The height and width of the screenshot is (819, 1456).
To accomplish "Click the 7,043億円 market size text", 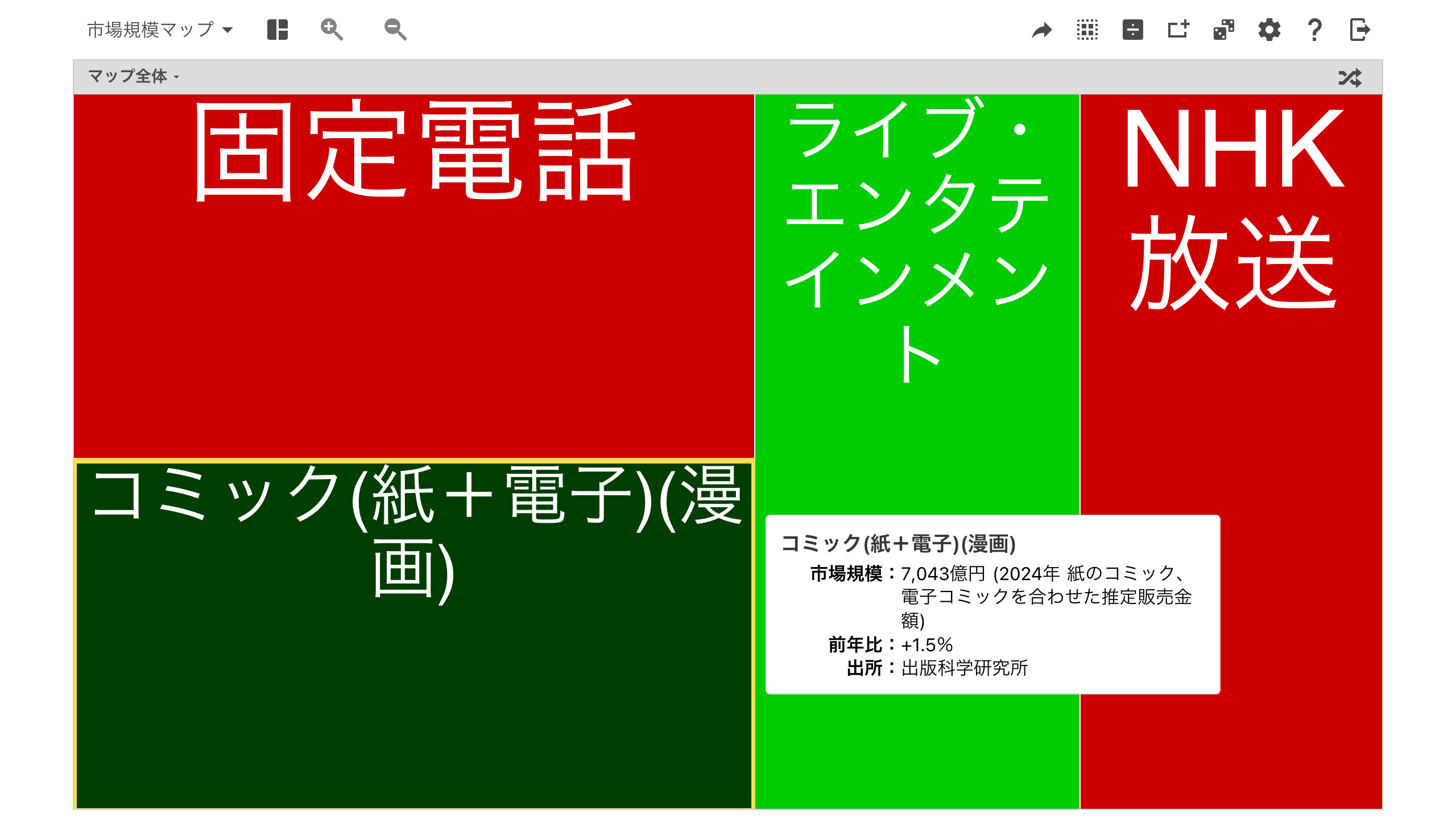I will pyautogui.click(x=944, y=574).
